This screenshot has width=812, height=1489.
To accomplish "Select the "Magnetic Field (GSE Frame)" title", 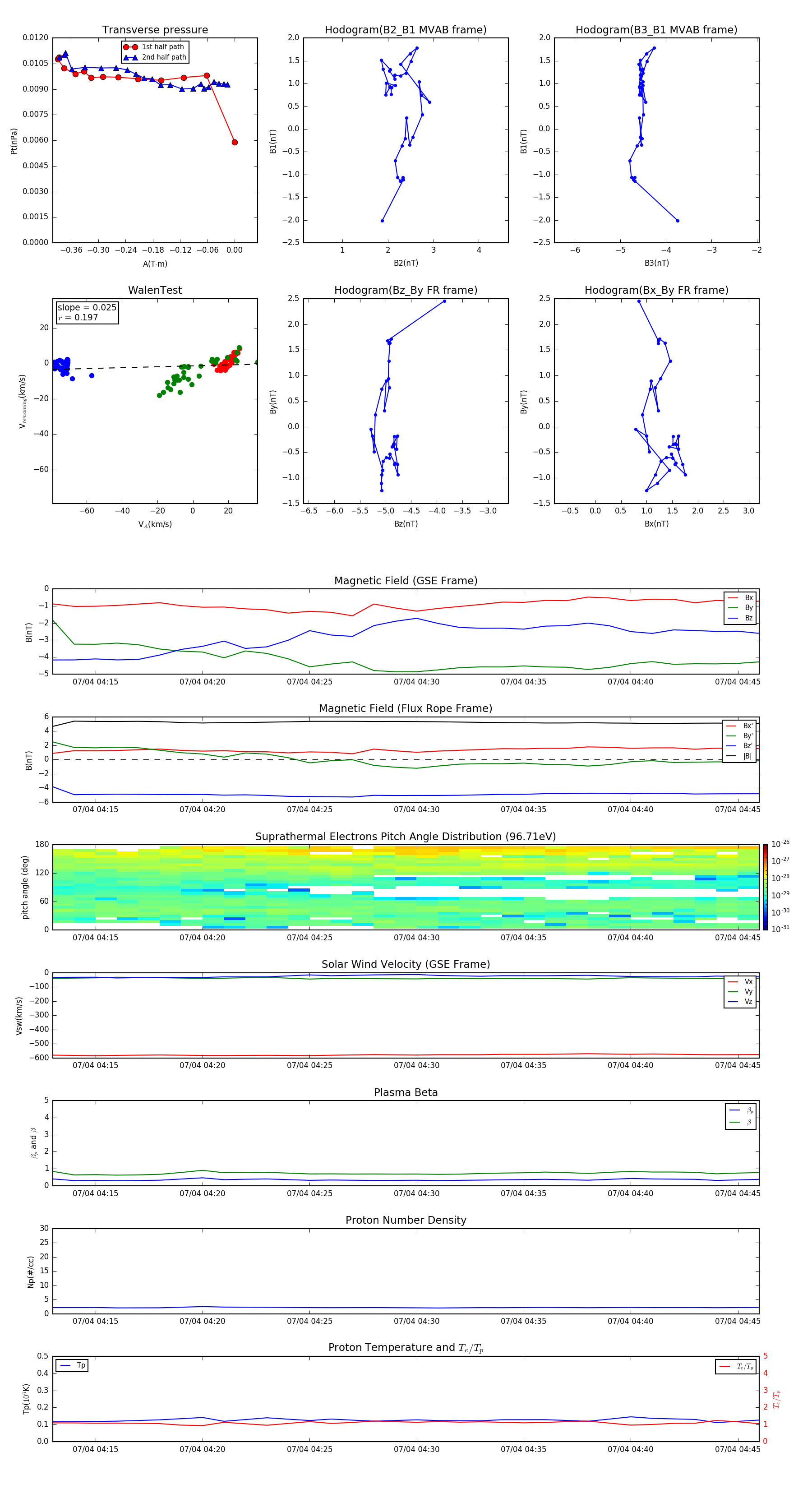I will click(x=406, y=581).
